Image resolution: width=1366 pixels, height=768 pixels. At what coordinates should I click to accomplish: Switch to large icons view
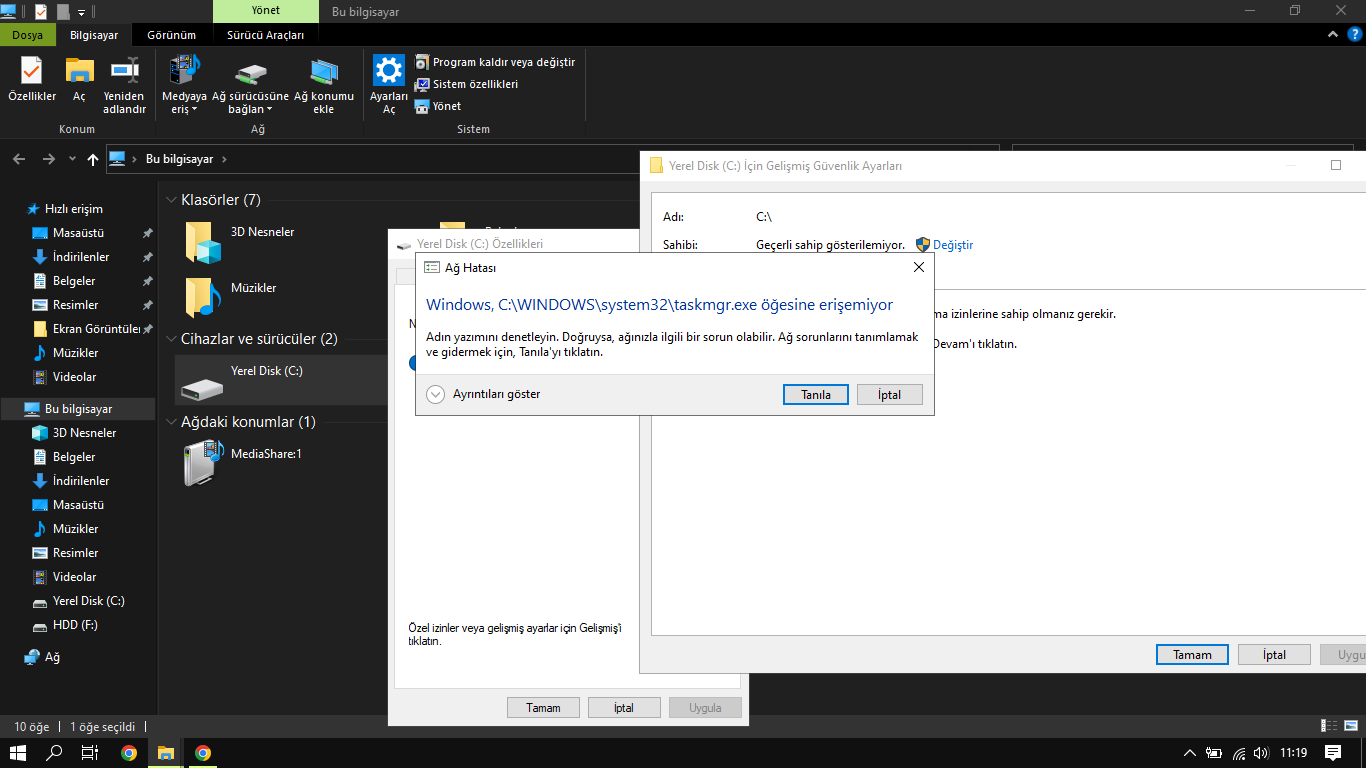pos(1350,726)
